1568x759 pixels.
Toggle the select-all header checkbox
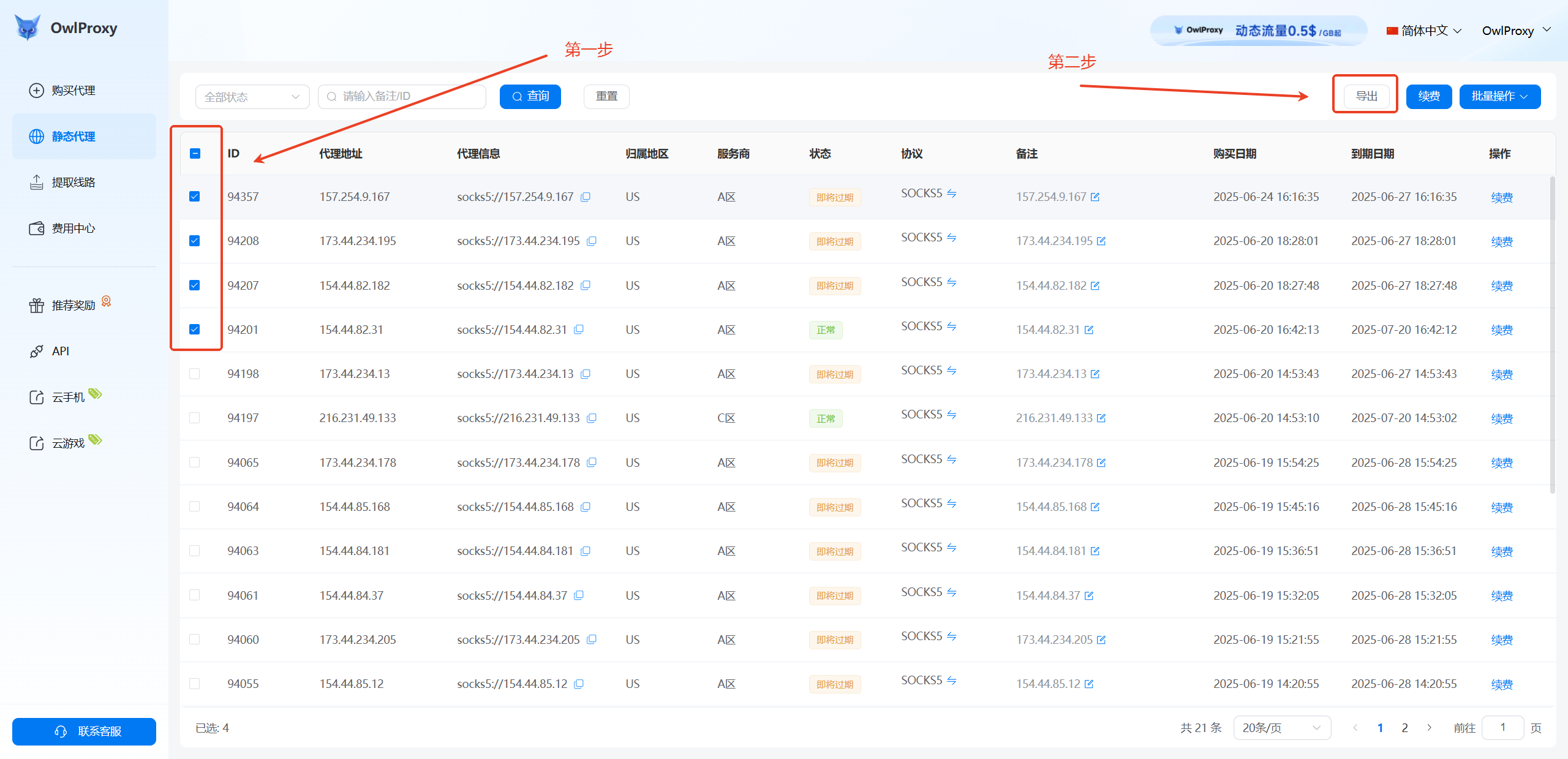pyautogui.click(x=195, y=153)
